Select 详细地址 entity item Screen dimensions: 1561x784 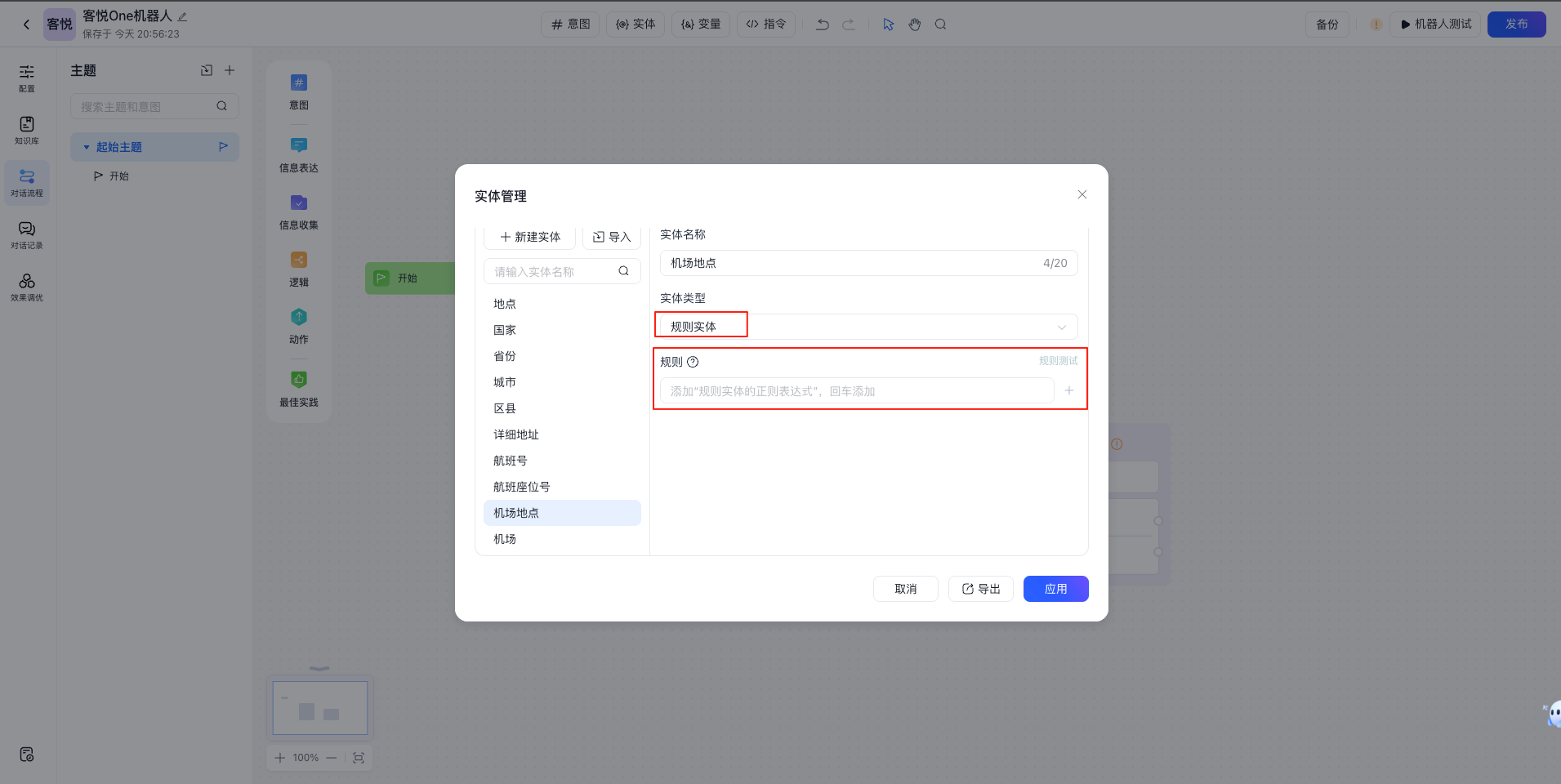(516, 434)
